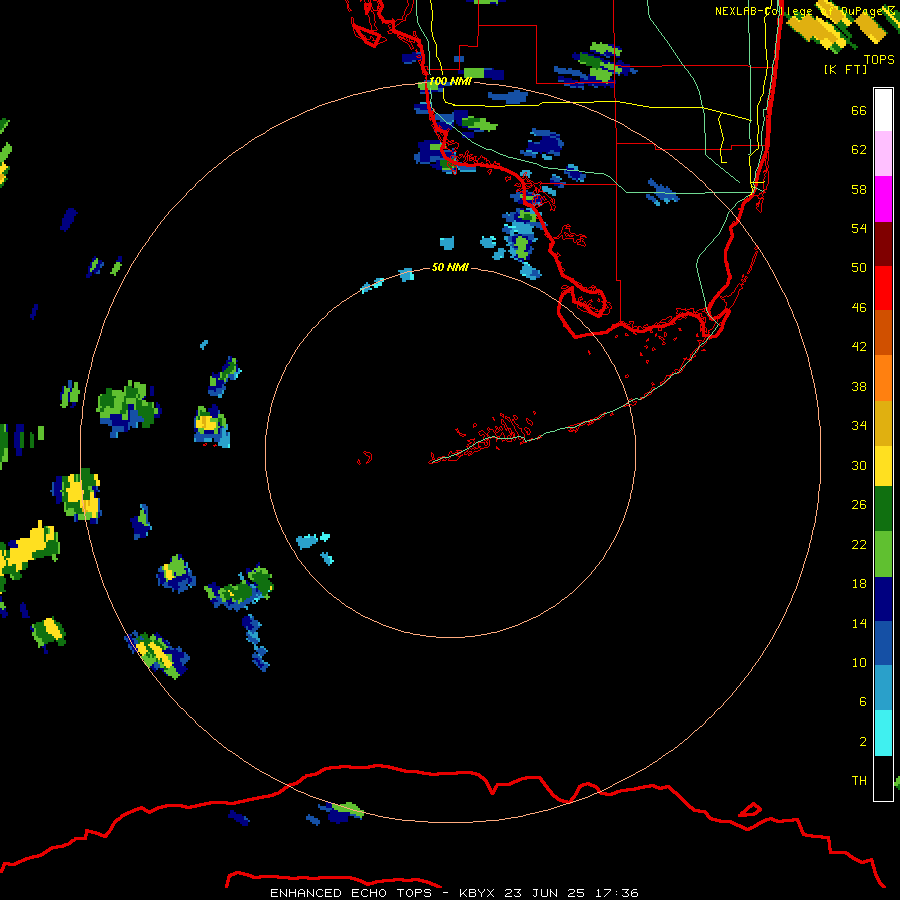
Task: Select the cyan legend swatch
Action: point(883,733)
